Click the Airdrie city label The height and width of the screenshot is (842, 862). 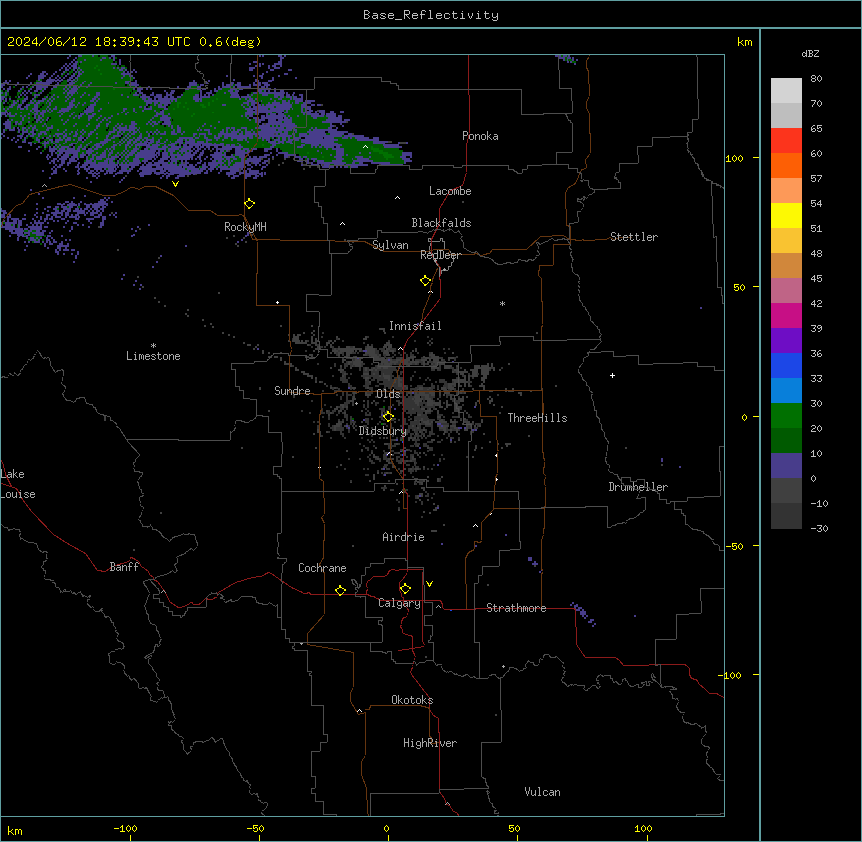[403, 537]
